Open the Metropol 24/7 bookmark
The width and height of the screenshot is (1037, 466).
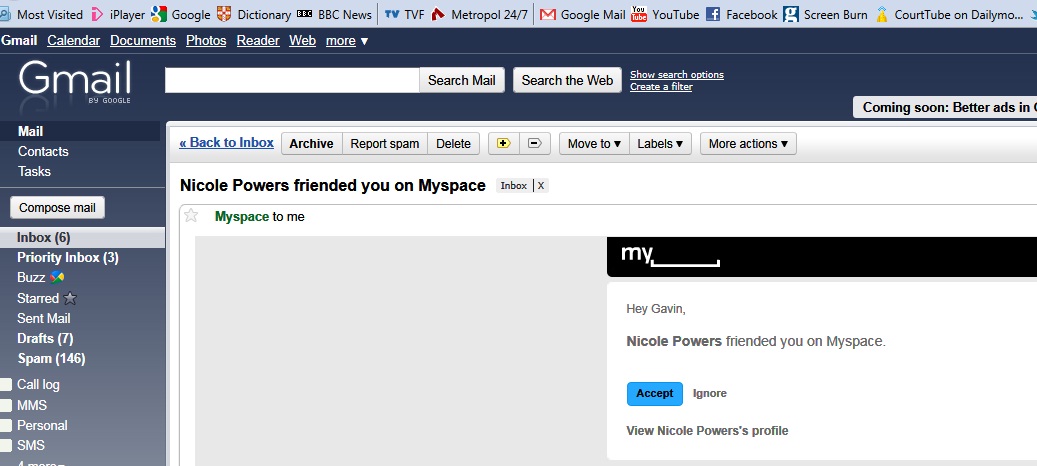pyautogui.click(x=479, y=14)
